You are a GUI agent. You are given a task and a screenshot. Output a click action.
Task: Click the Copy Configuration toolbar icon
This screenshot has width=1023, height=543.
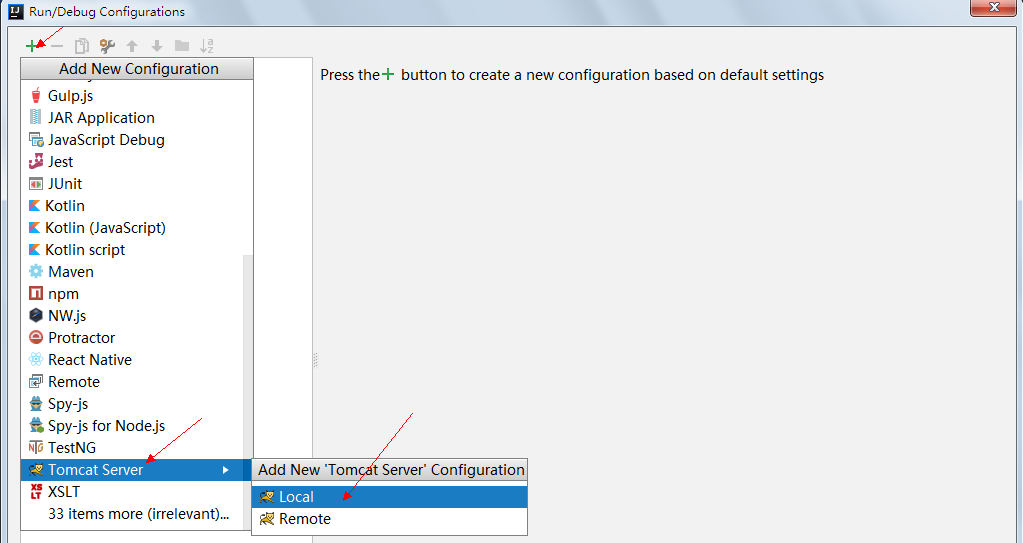[x=82, y=46]
